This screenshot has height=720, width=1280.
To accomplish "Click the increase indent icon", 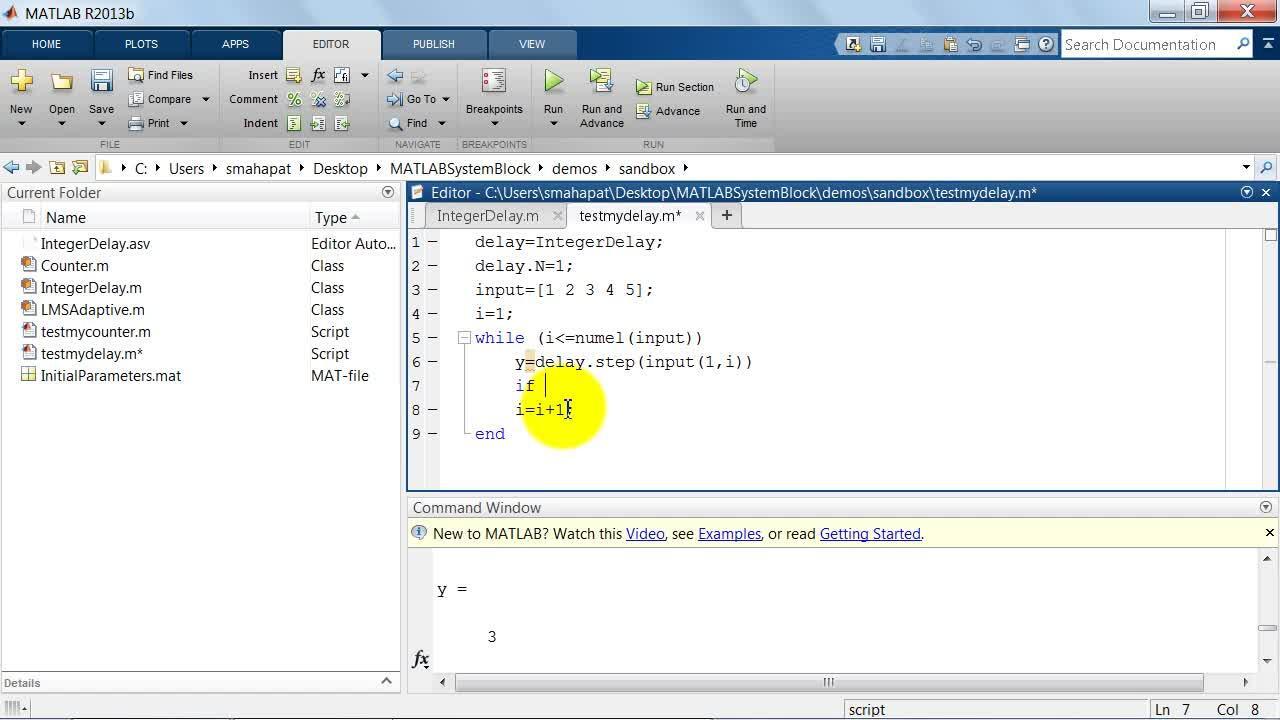I will [x=318, y=123].
